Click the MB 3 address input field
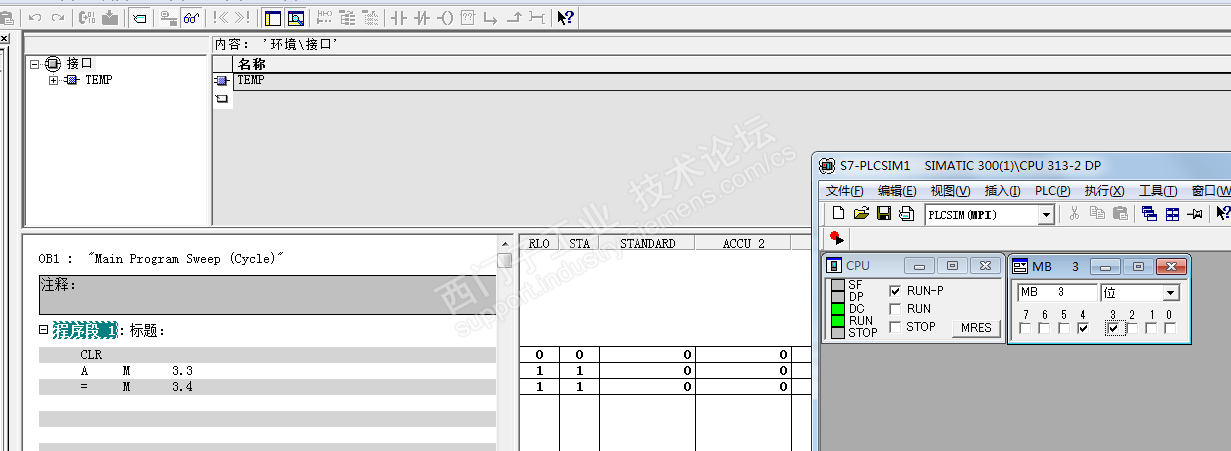Screen dimensions: 1231x451 click(1056, 293)
